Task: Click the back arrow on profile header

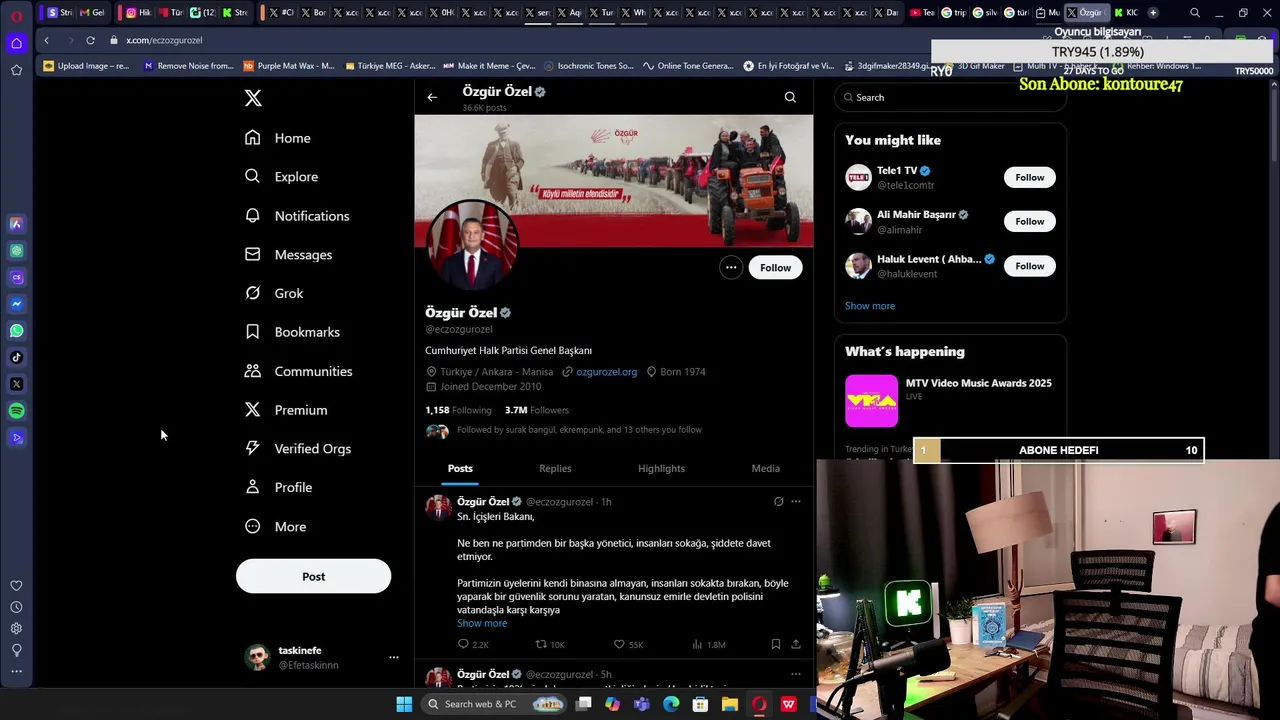Action: 432,98
